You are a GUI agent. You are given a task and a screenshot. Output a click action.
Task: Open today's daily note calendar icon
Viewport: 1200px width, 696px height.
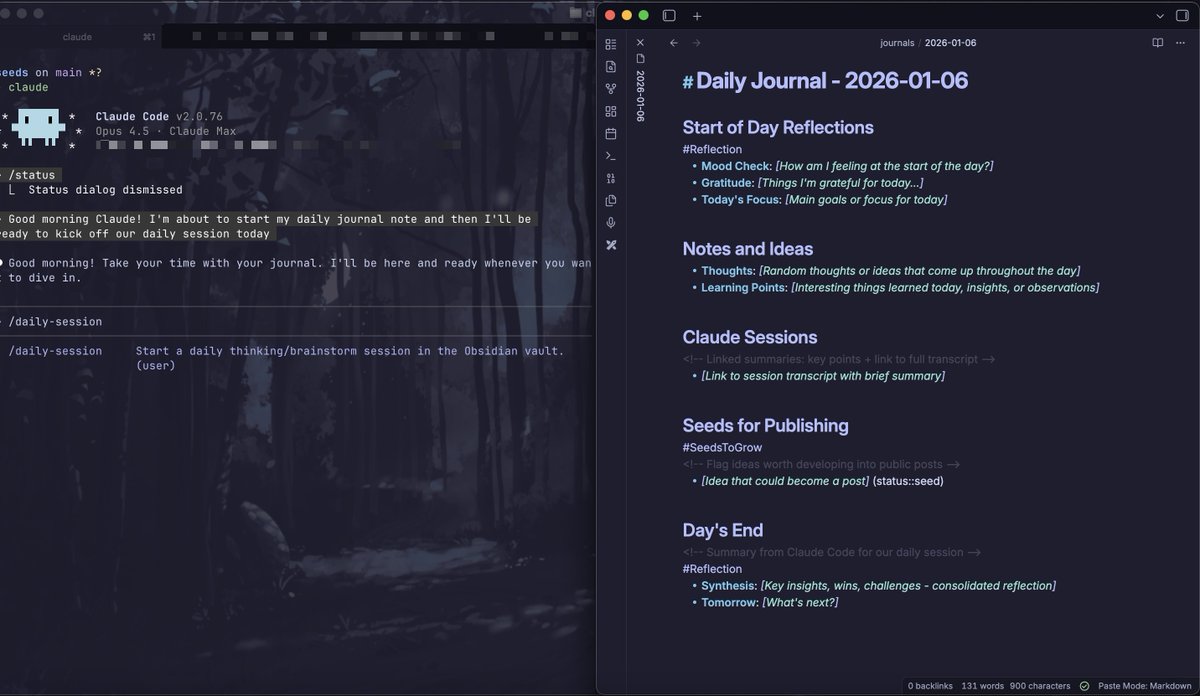(611, 133)
